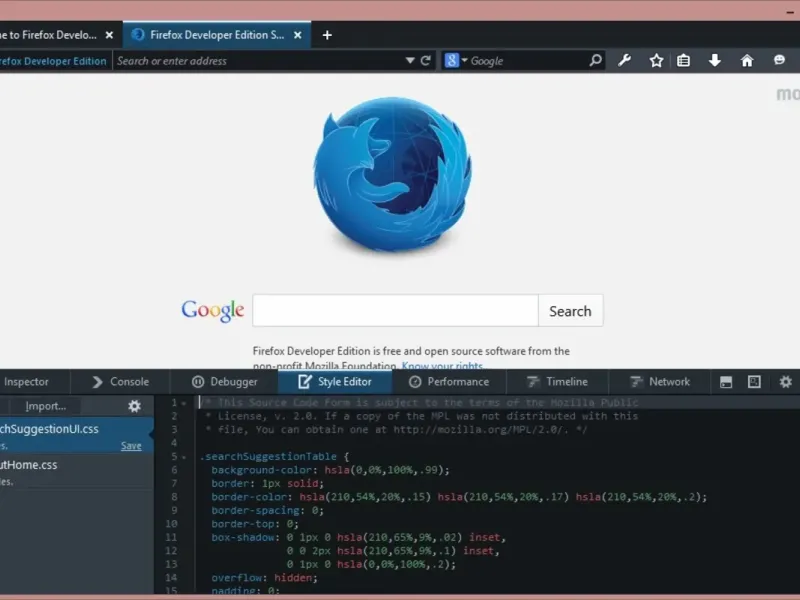Collapse comment block at line 1
This screenshot has width=800, height=600.
[x=184, y=403]
